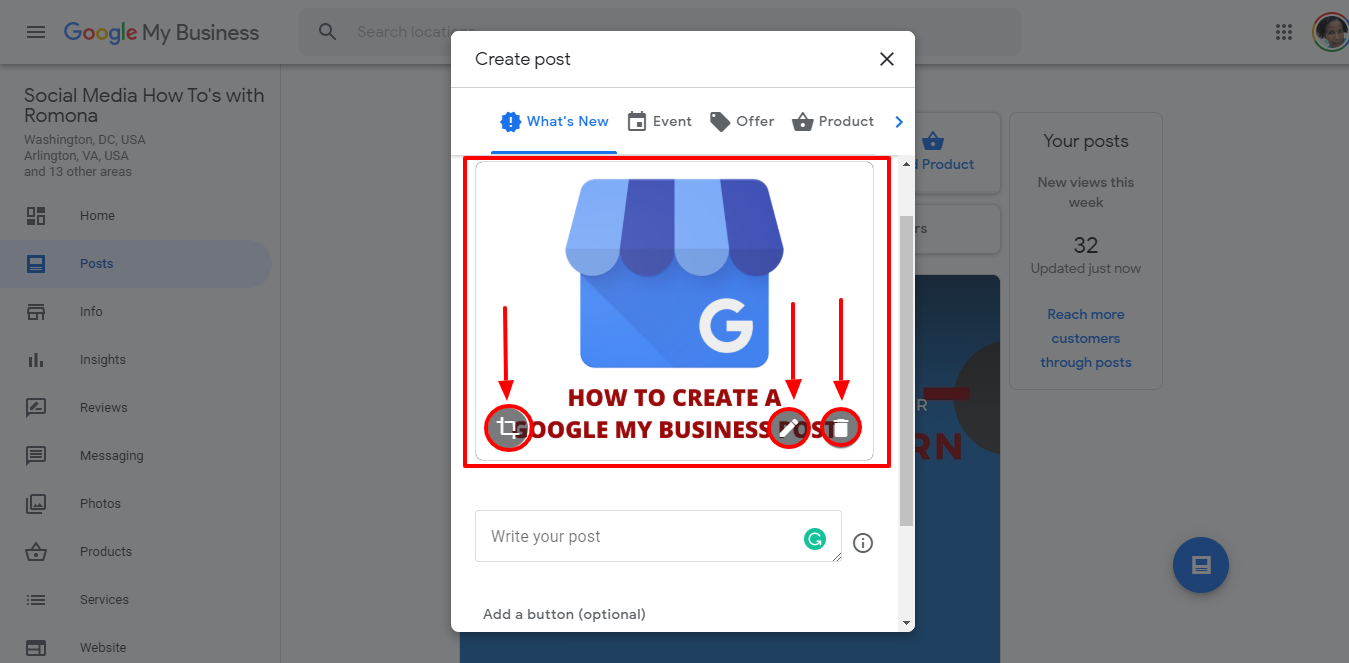Viewport: 1349px width, 663px height.
Task: Click the Product card behind the dialog
Action: [958, 152]
